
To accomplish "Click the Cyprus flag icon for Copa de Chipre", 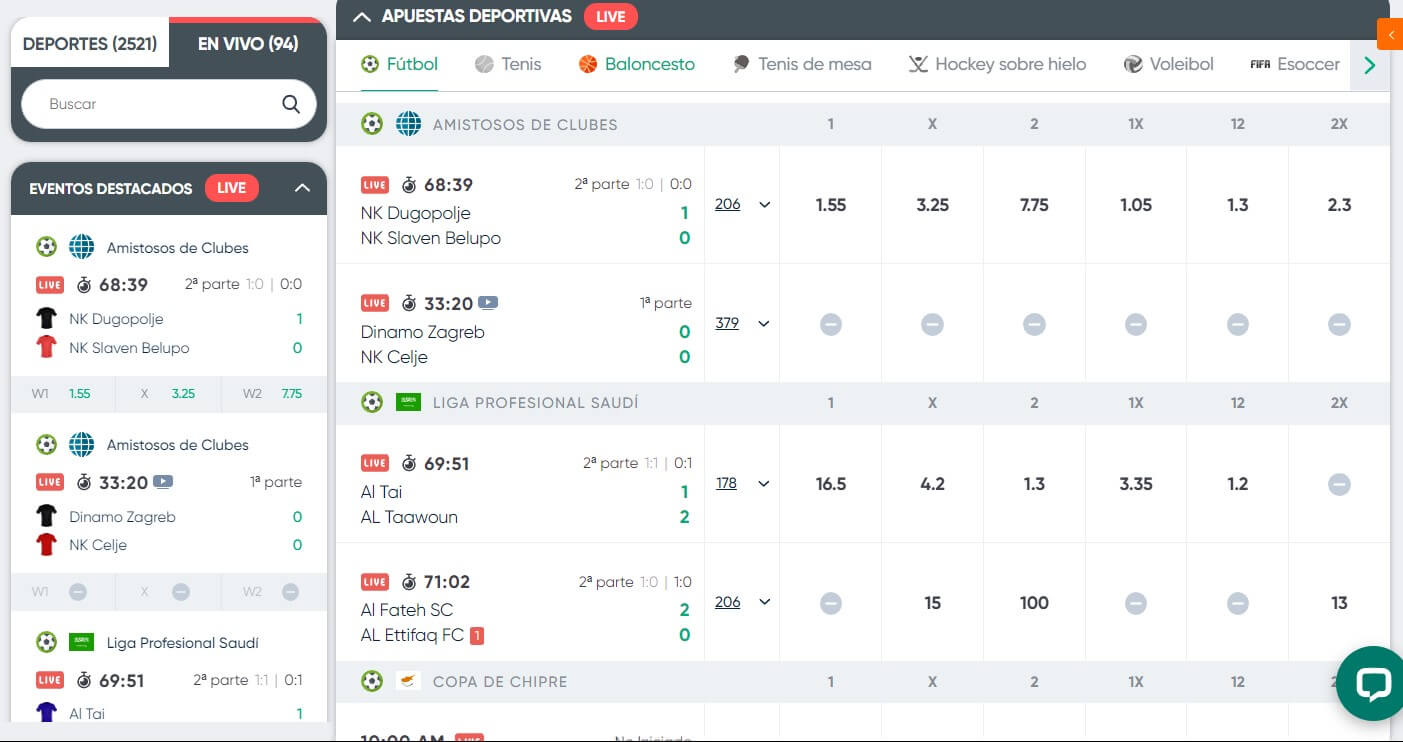I will click(408, 681).
